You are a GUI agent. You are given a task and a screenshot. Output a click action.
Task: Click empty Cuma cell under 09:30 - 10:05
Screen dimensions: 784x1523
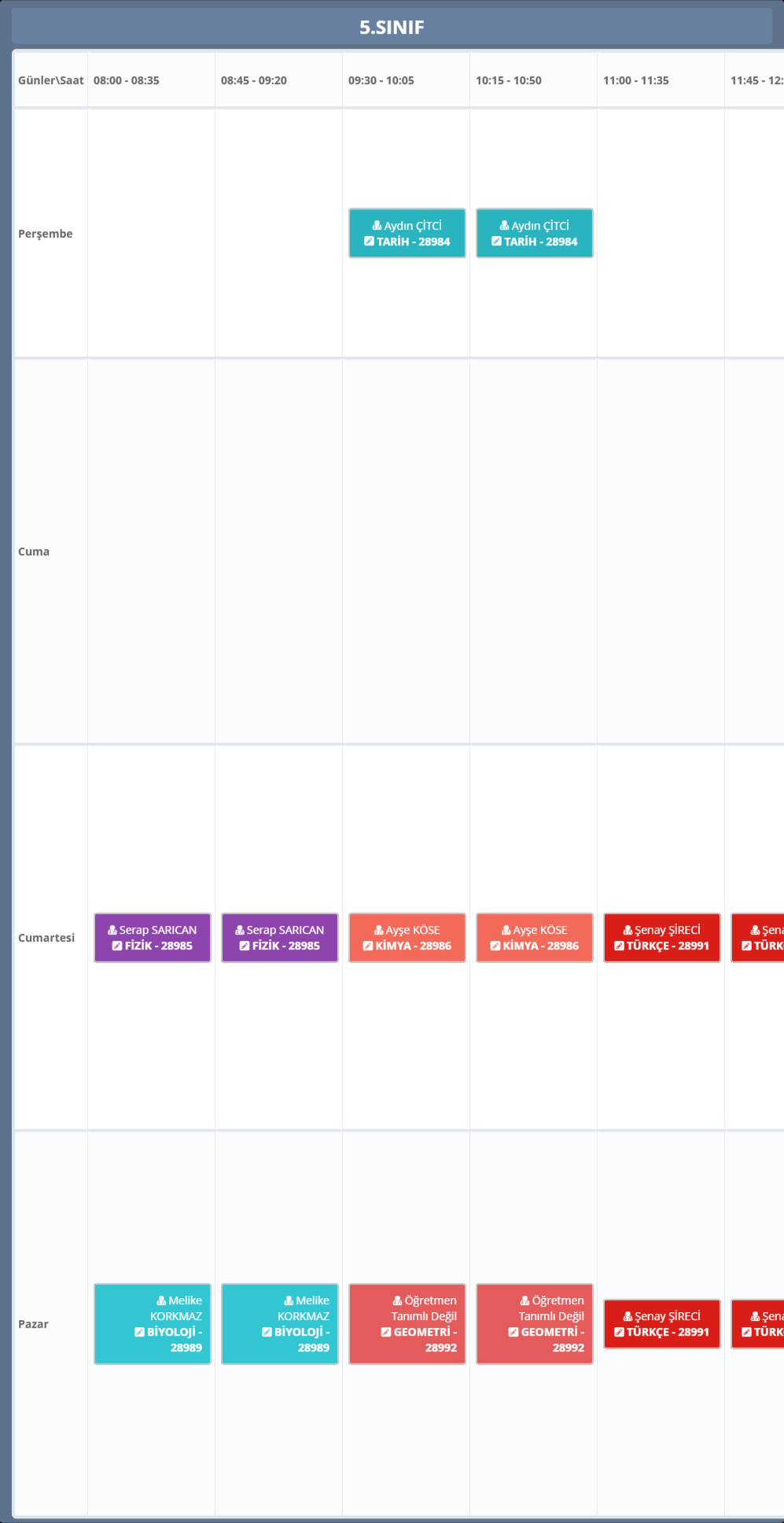click(x=406, y=551)
